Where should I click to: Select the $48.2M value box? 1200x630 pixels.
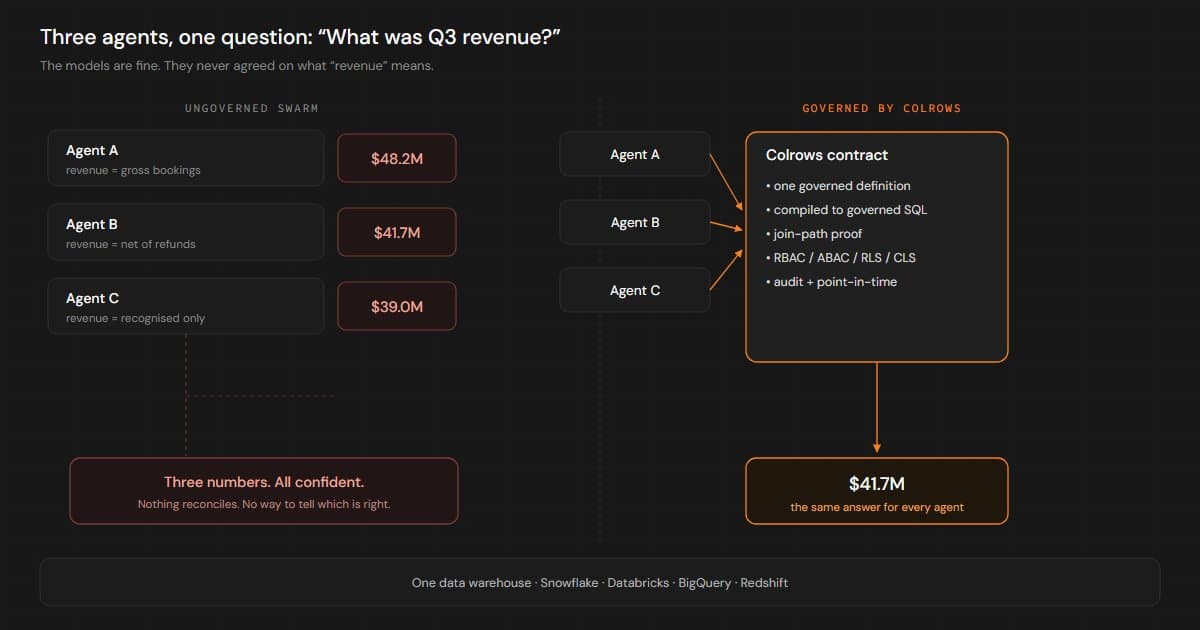tap(397, 158)
